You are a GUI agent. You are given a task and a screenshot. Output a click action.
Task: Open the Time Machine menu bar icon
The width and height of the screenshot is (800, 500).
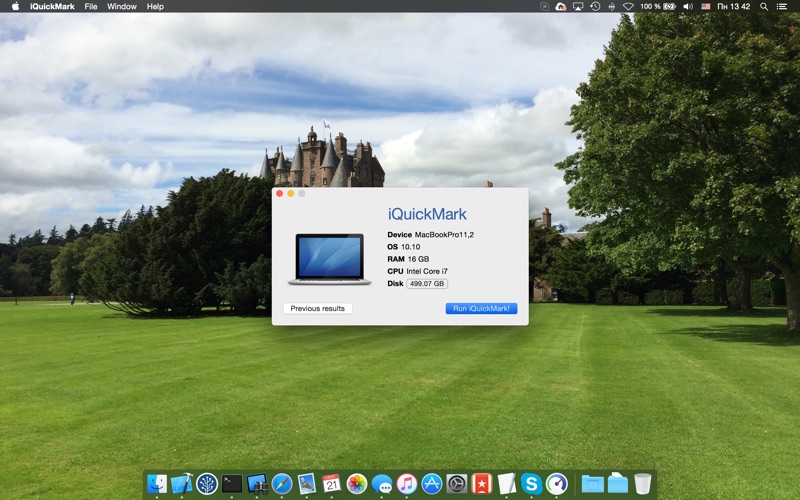click(x=595, y=6)
